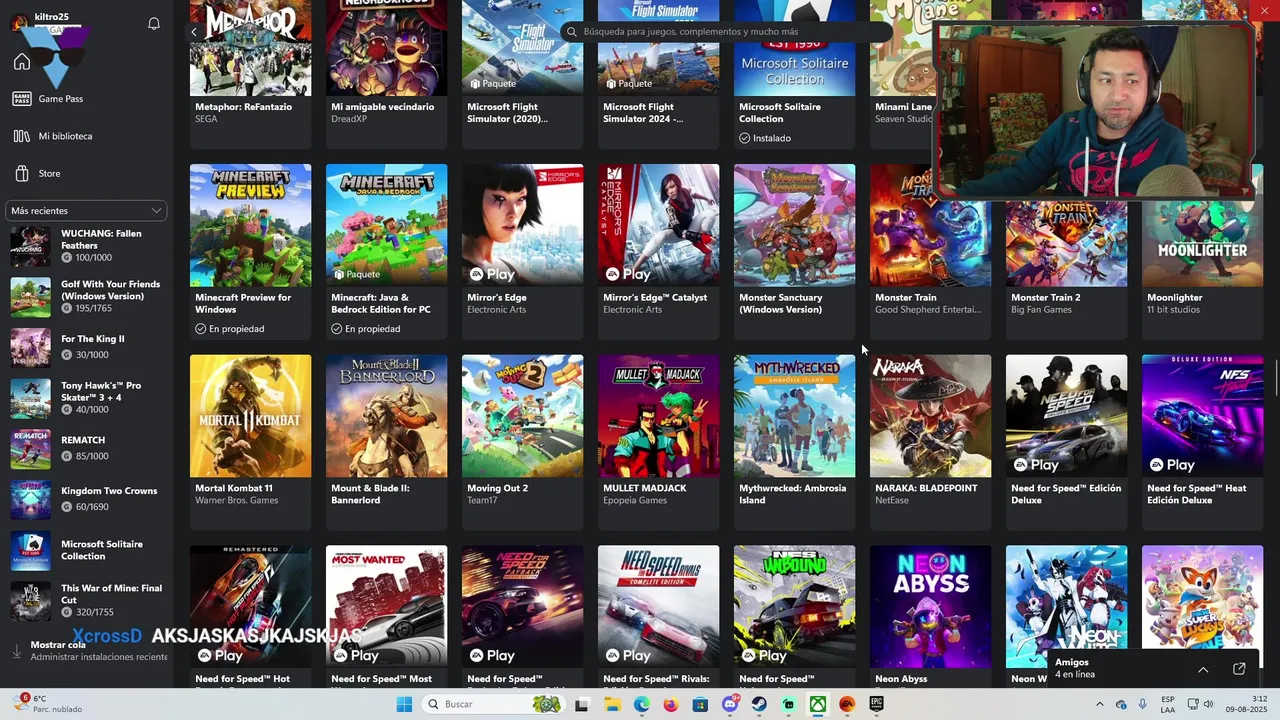Click the Xbox app taskbar icon
Image resolution: width=1280 pixels, height=720 pixels.
pyautogui.click(x=818, y=705)
